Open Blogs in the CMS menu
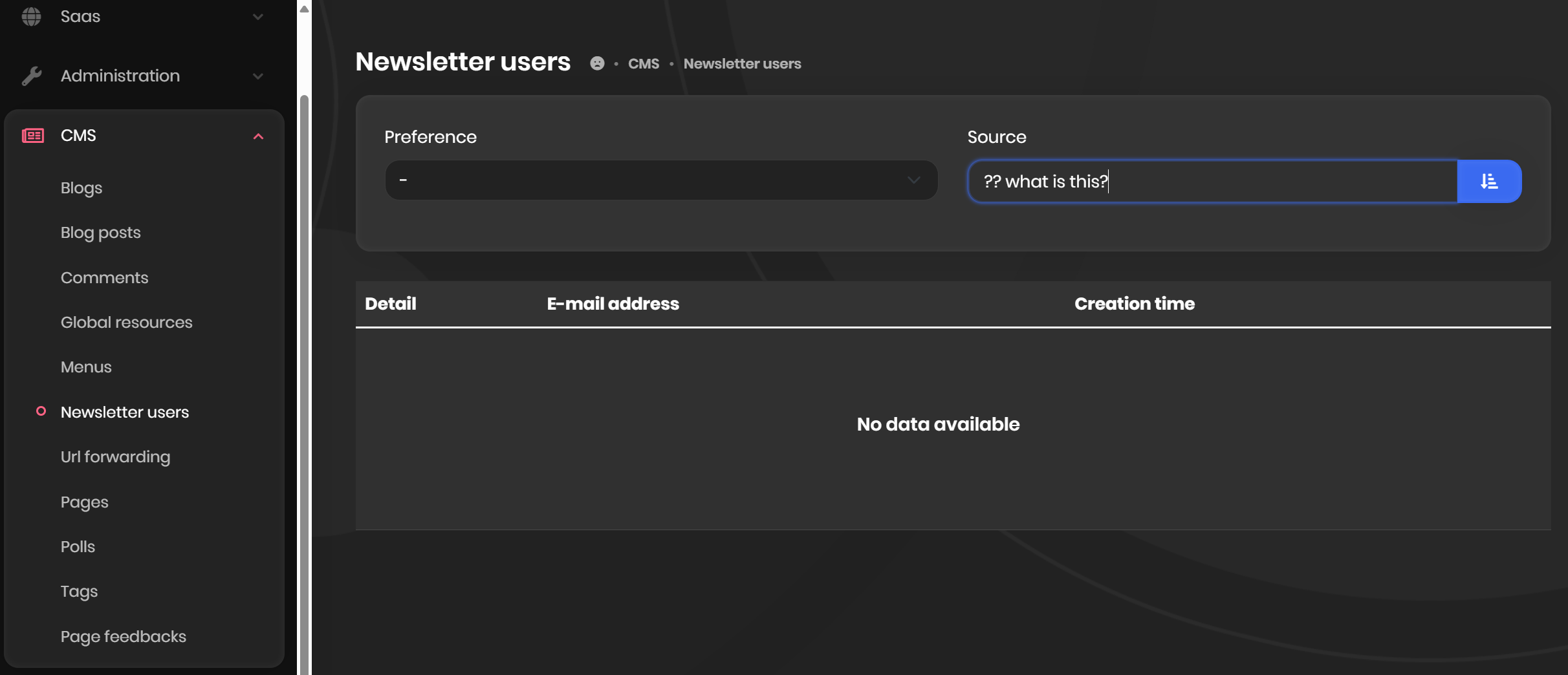Screen dimensions: 1568x675 [x=82, y=188]
